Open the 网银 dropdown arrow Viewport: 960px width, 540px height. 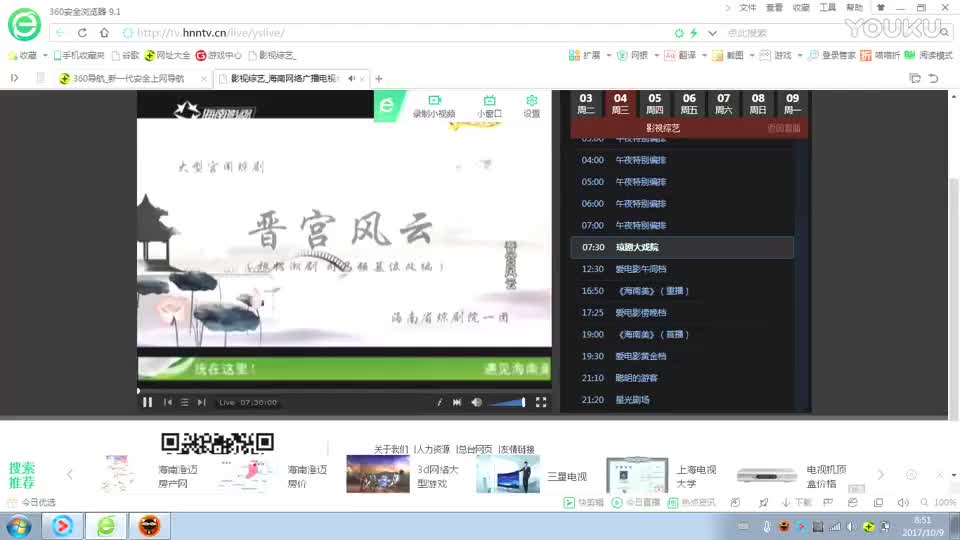(x=656, y=56)
